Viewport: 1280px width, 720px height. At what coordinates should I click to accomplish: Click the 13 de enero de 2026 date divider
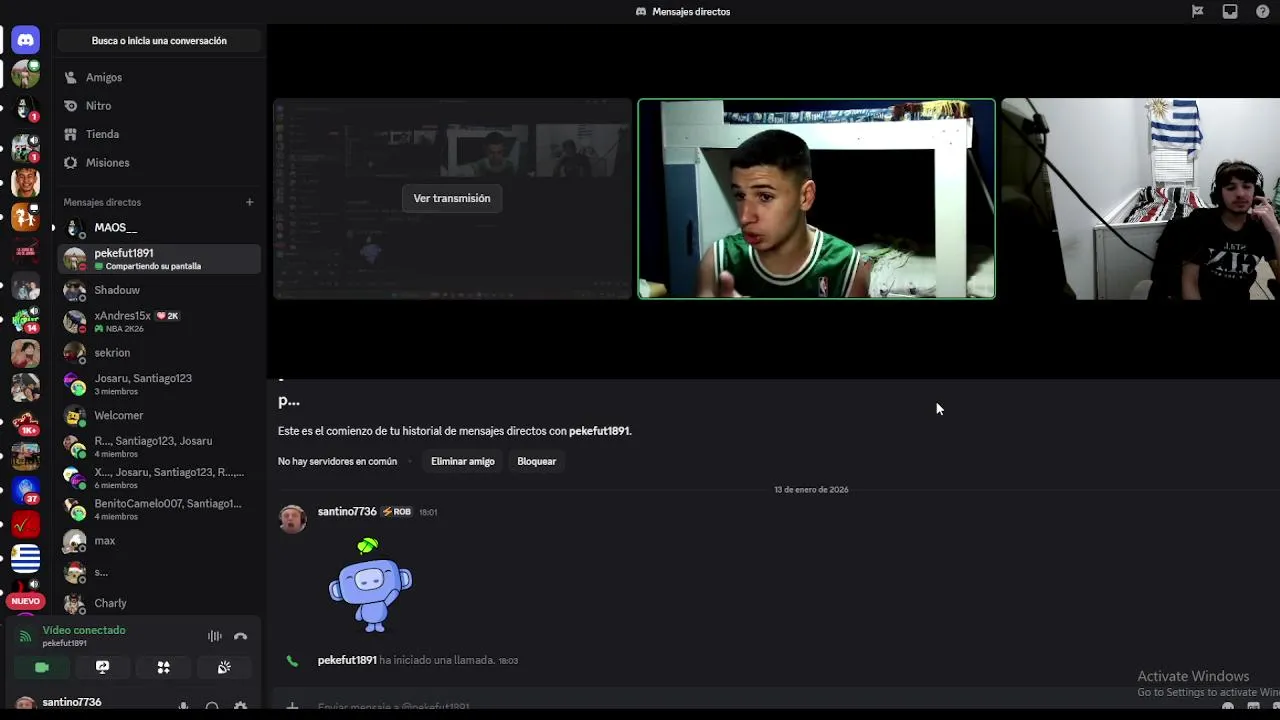pos(811,490)
